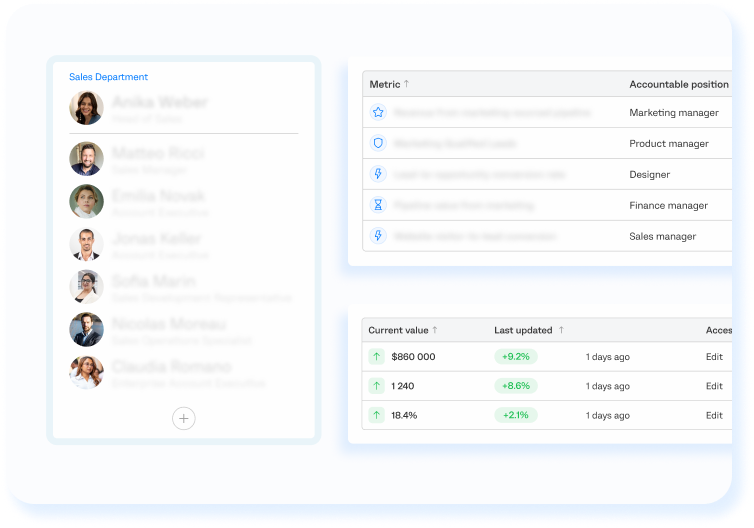Click Sofia Marin's avatar photo

point(87,287)
